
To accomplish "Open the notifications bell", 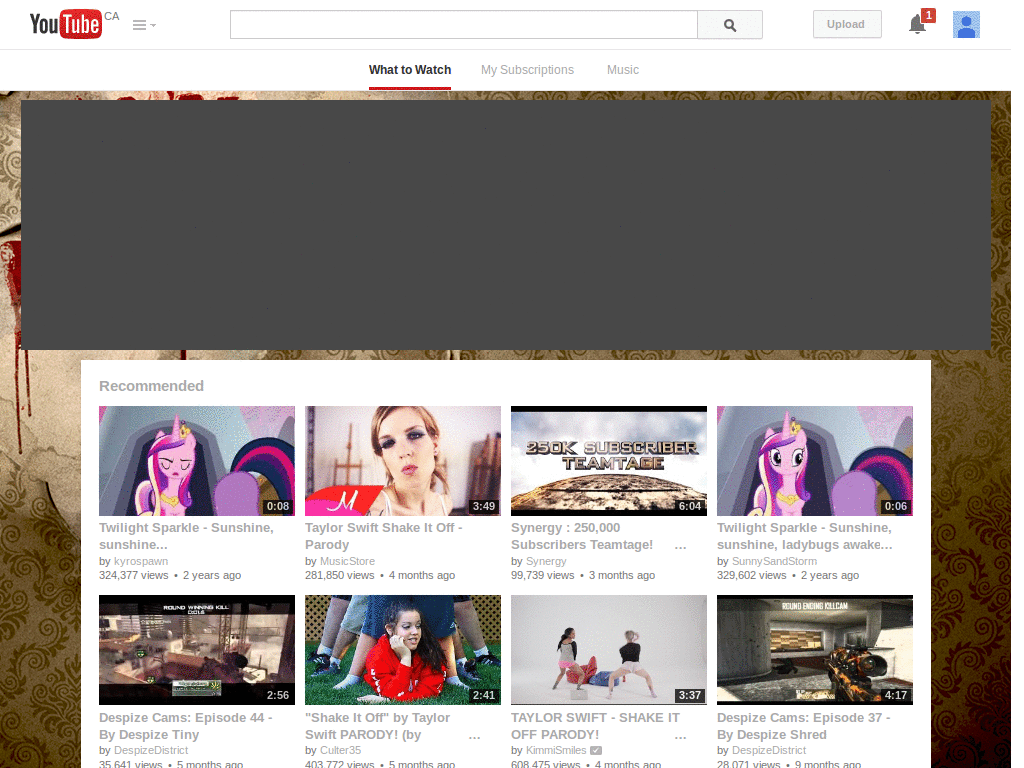I will point(918,25).
